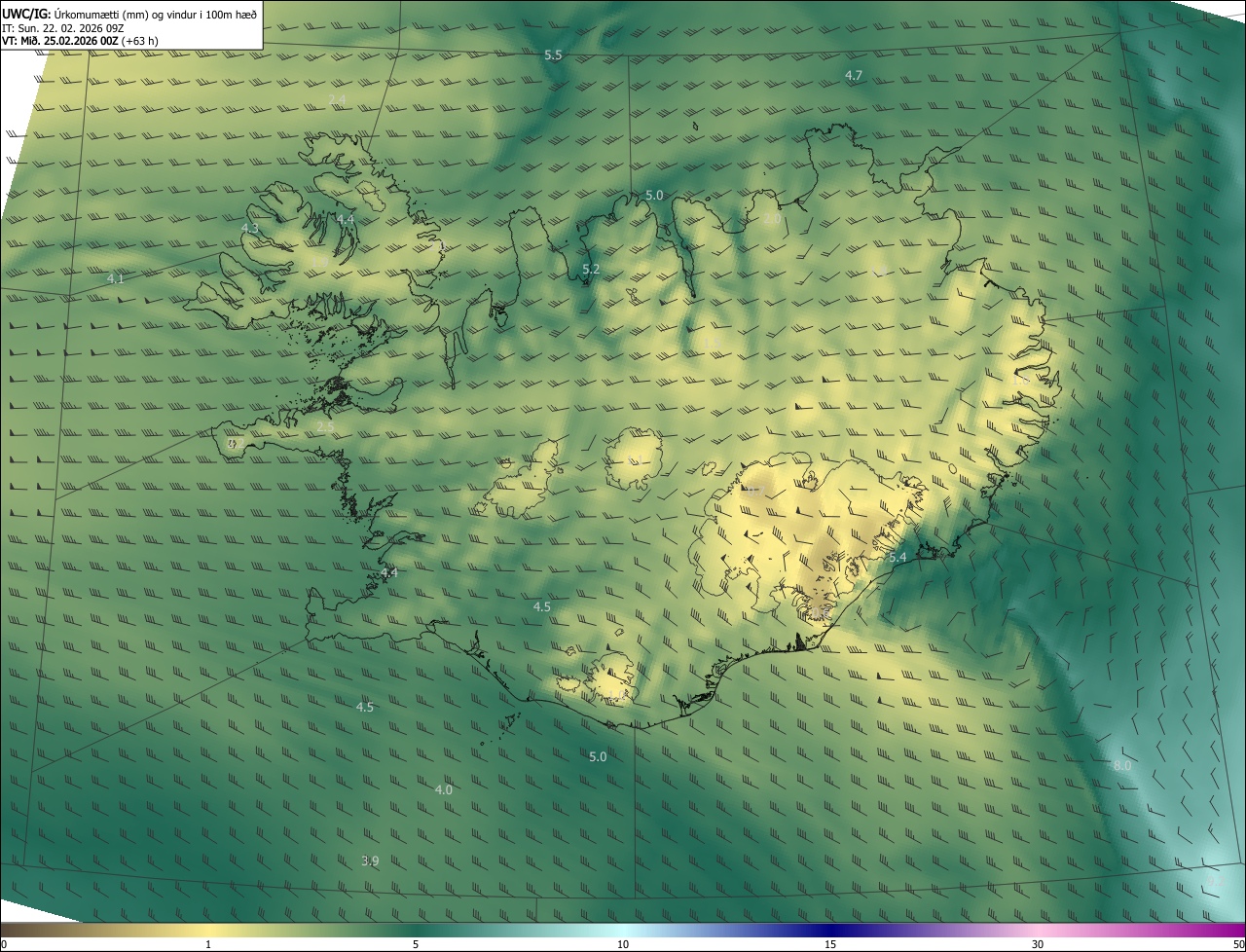The image size is (1246, 952).
Task: Click the colour scale tick labelled 1
Action: coord(208,944)
